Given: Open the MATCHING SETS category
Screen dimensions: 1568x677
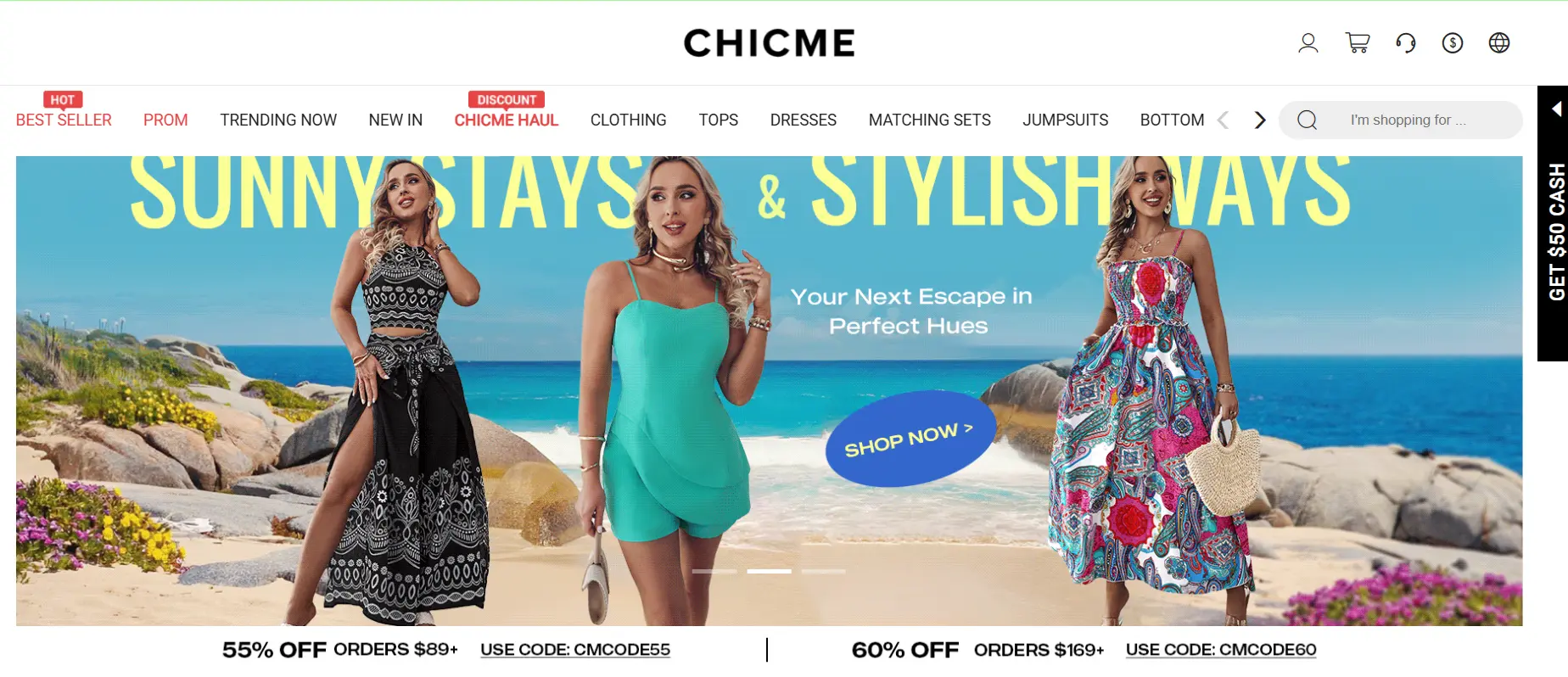Looking at the screenshot, I should click(930, 120).
